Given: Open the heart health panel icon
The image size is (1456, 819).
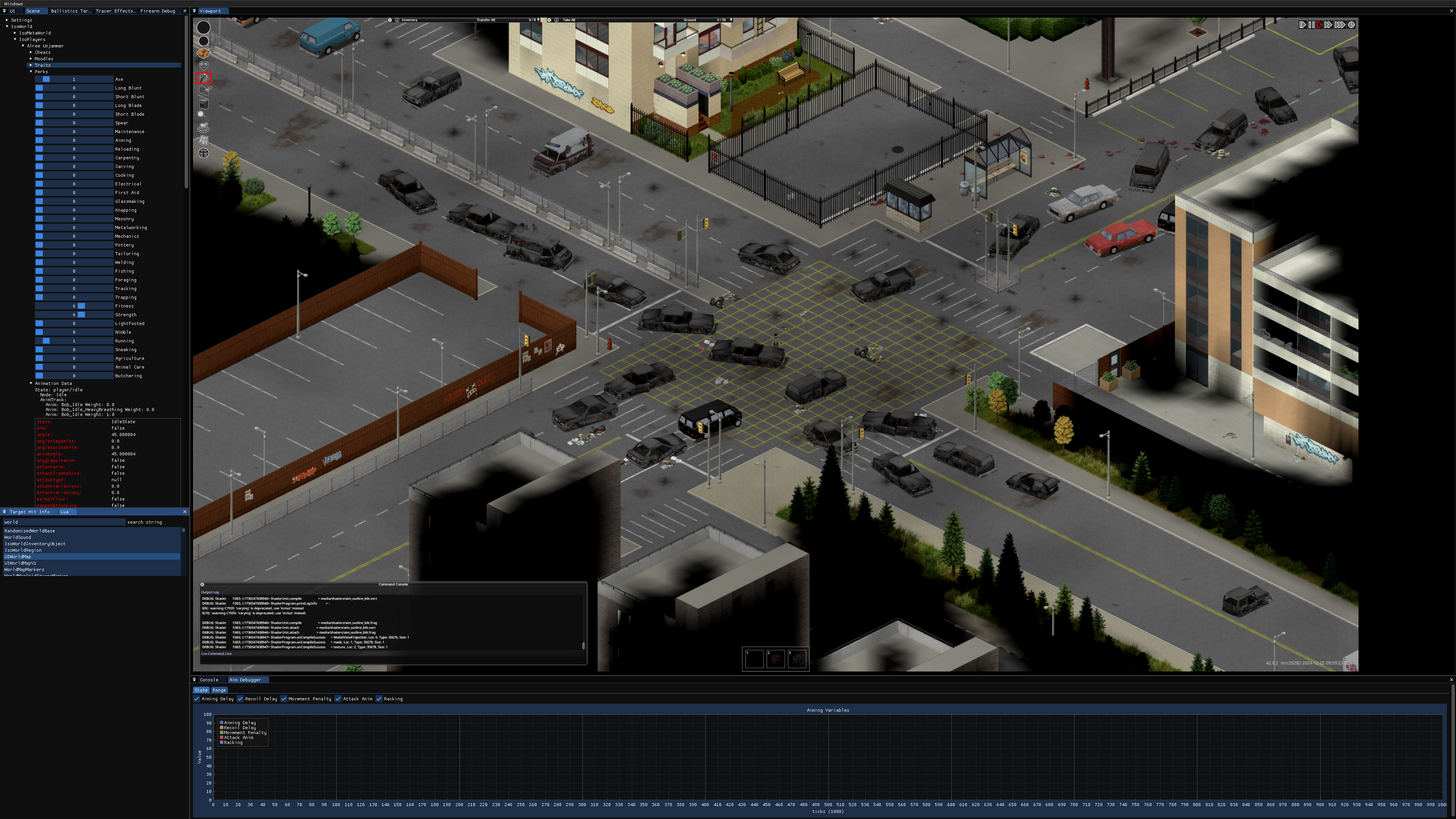Looking at the screenshot, I should click(204, 66).
